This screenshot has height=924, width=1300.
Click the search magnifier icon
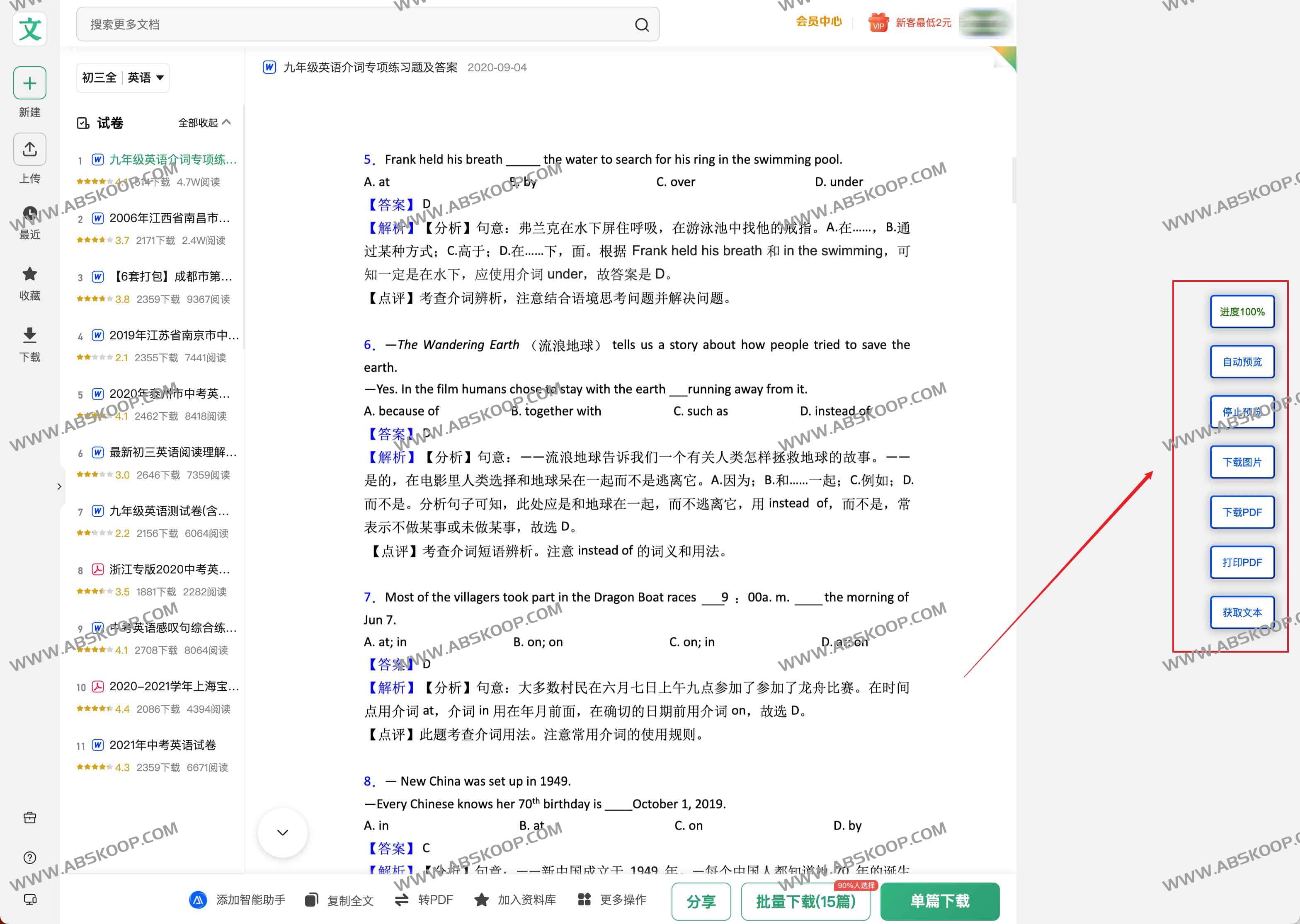click(641, 24)
